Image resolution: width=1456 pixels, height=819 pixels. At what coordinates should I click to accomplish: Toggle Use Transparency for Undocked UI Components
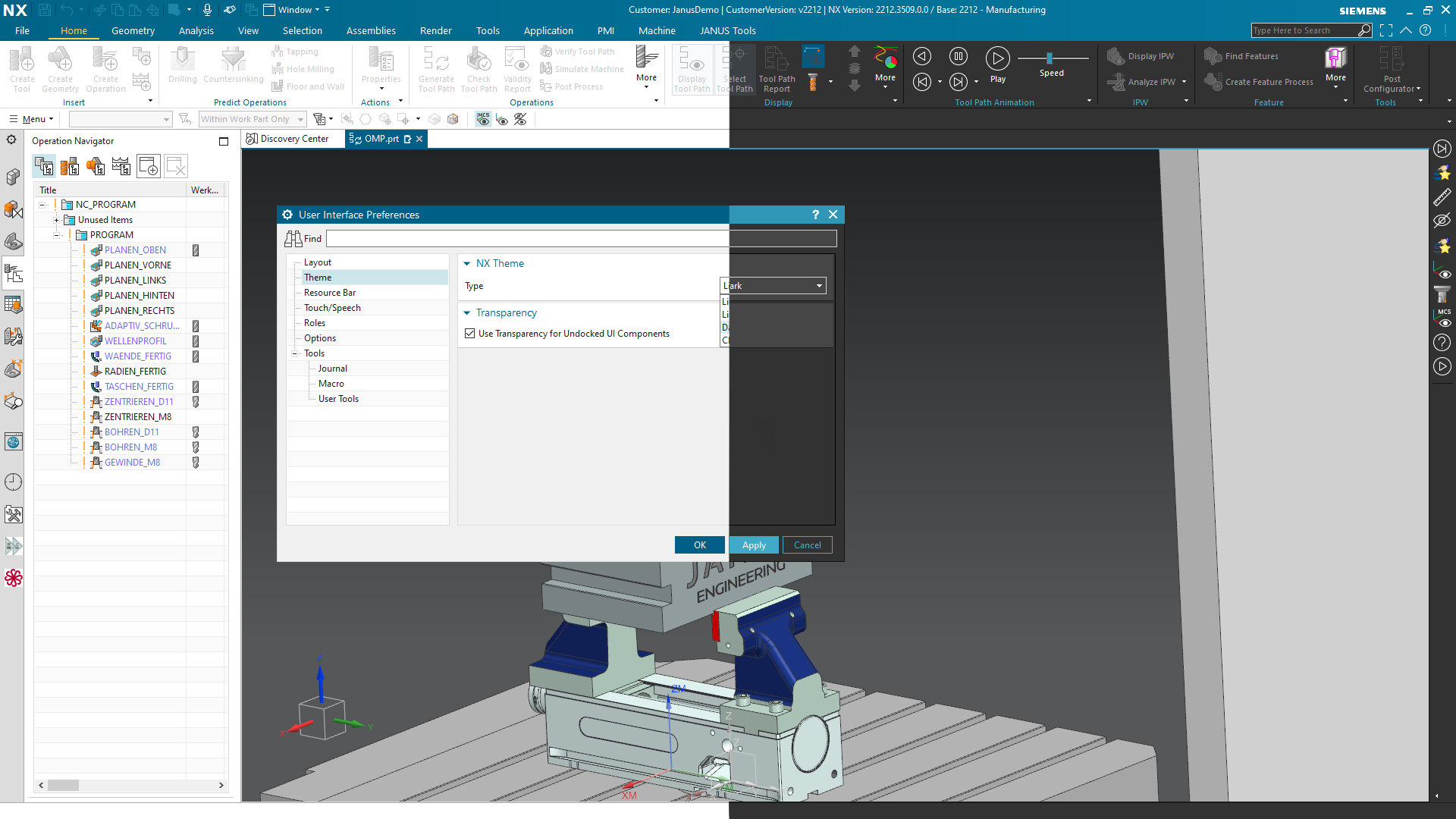(x=470, y=334)
